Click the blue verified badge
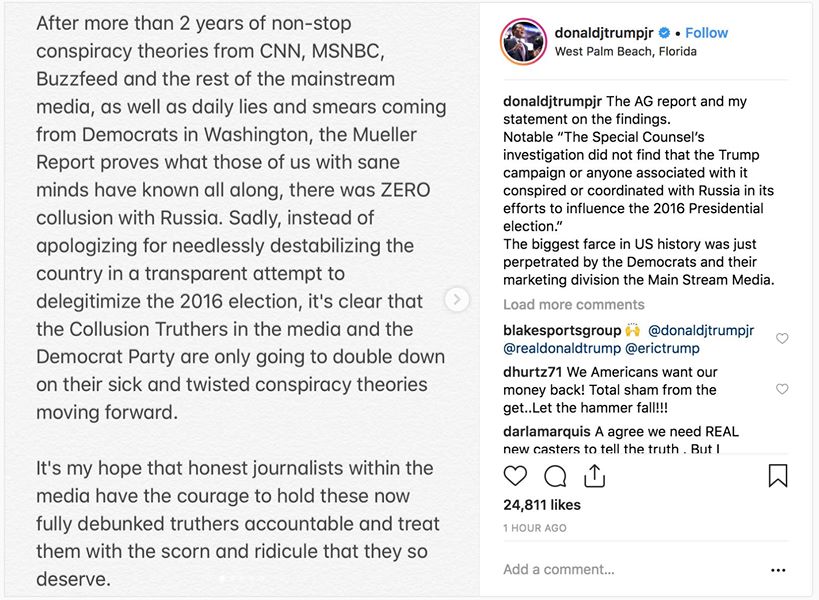The height and width of the screenshot is (600, 819). click(664, 33)
